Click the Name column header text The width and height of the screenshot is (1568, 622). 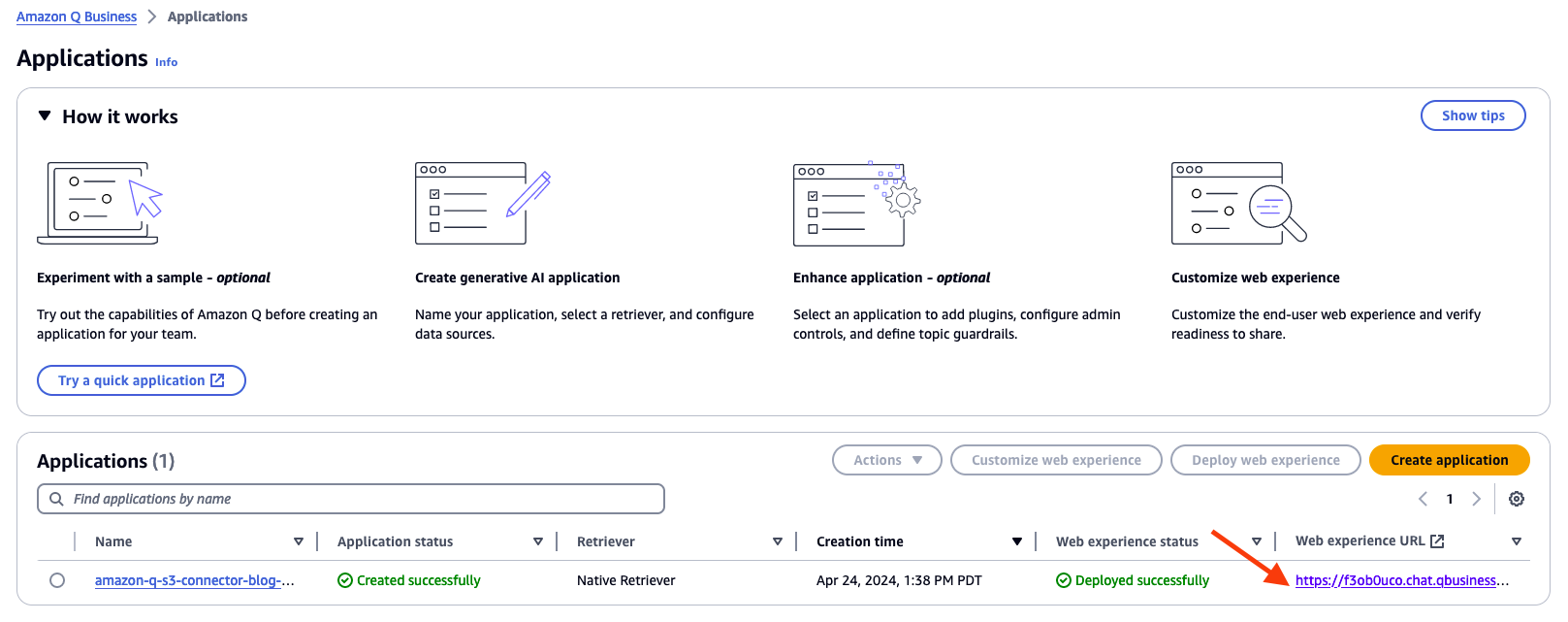[113, 541]
